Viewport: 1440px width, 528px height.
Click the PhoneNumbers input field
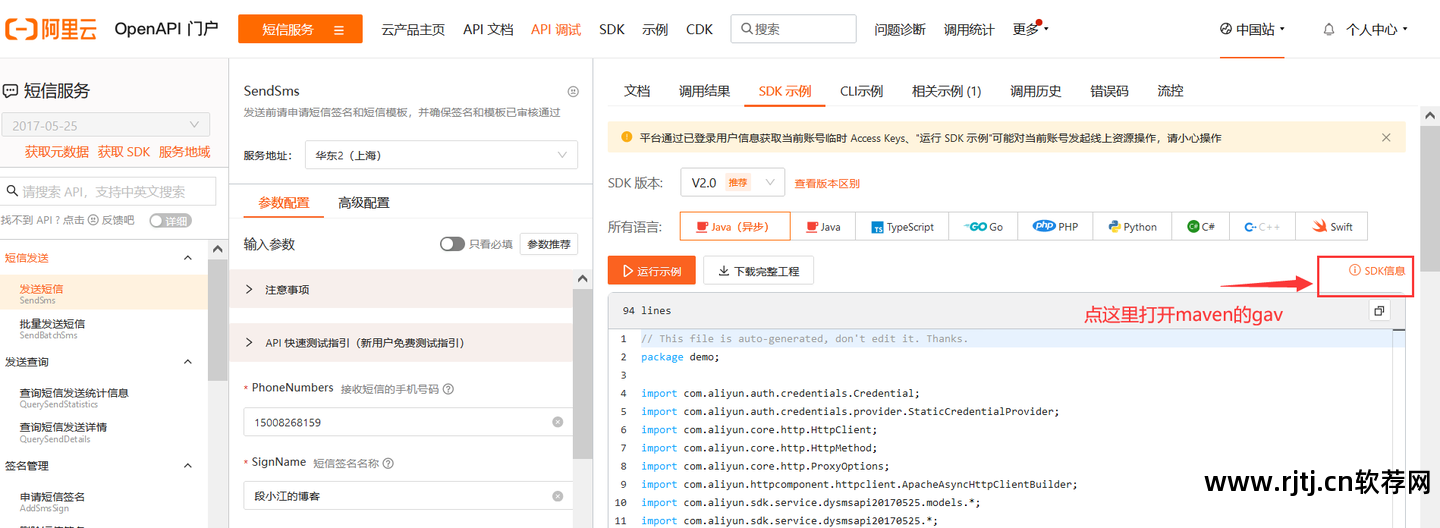tap(408, 422)
